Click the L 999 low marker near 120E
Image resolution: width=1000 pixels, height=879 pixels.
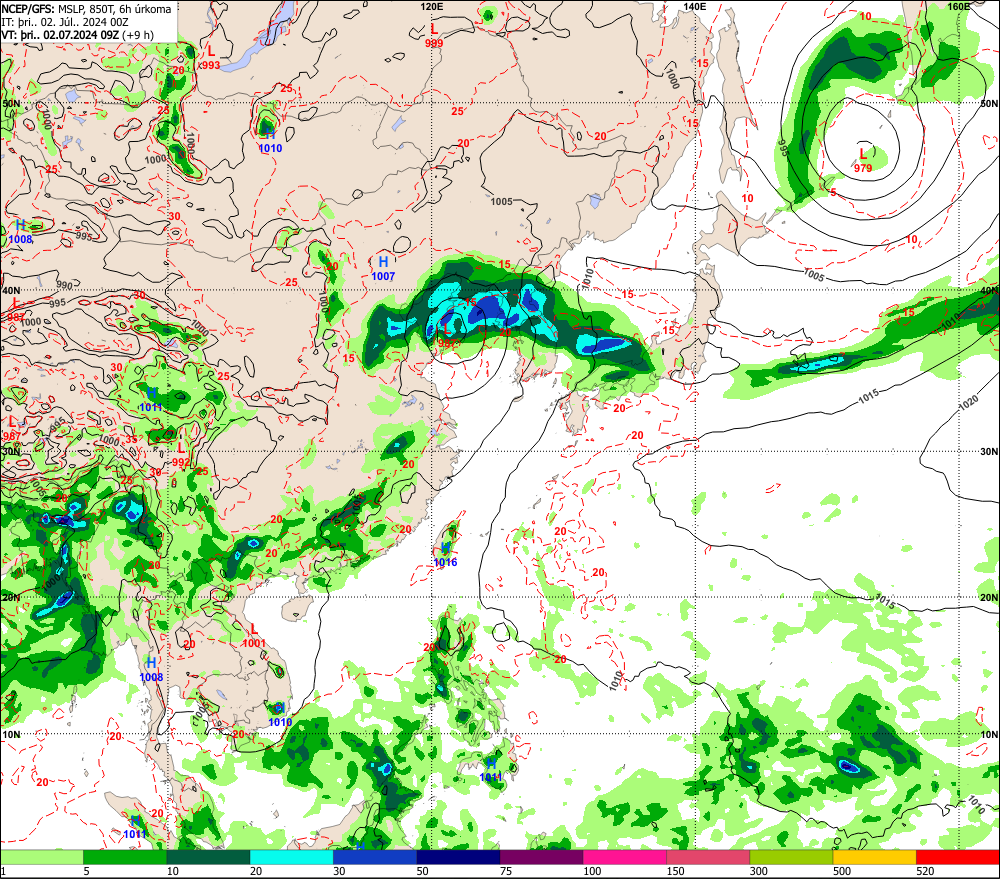coord(434,36)
